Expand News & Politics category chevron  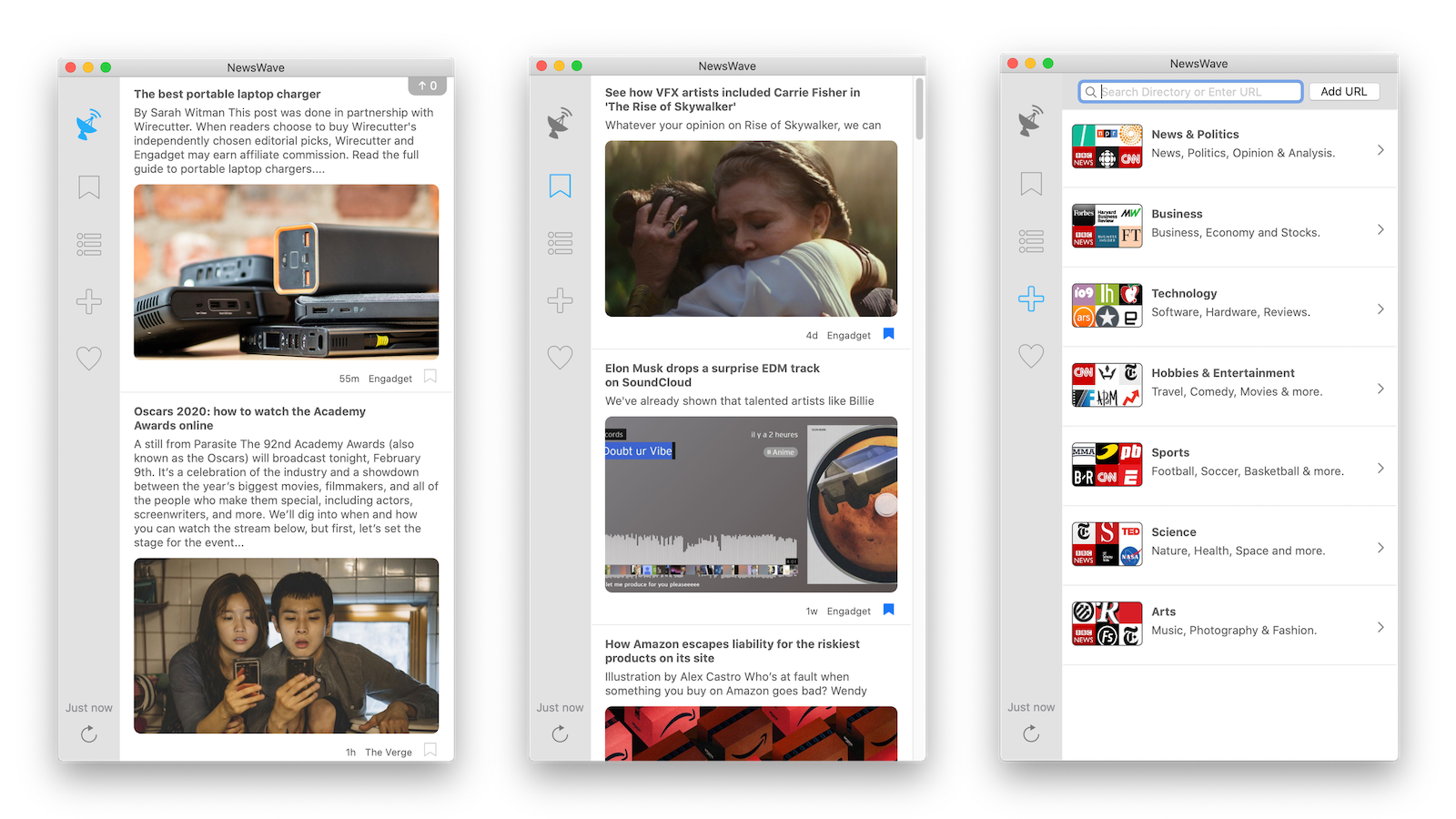[x=1380, y=150]
